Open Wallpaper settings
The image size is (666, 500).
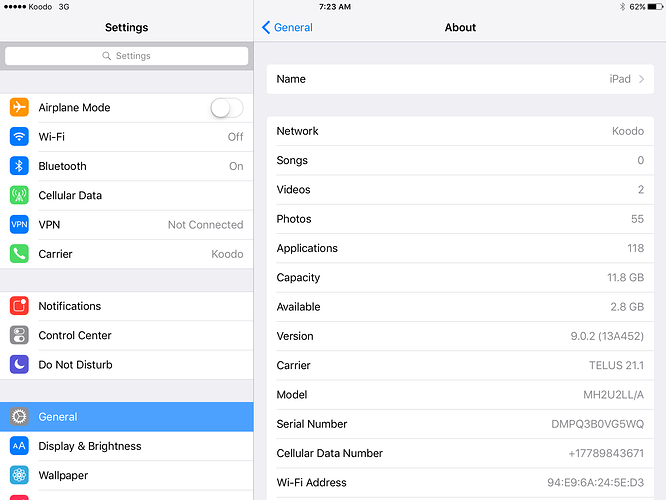tap(127, 475)
